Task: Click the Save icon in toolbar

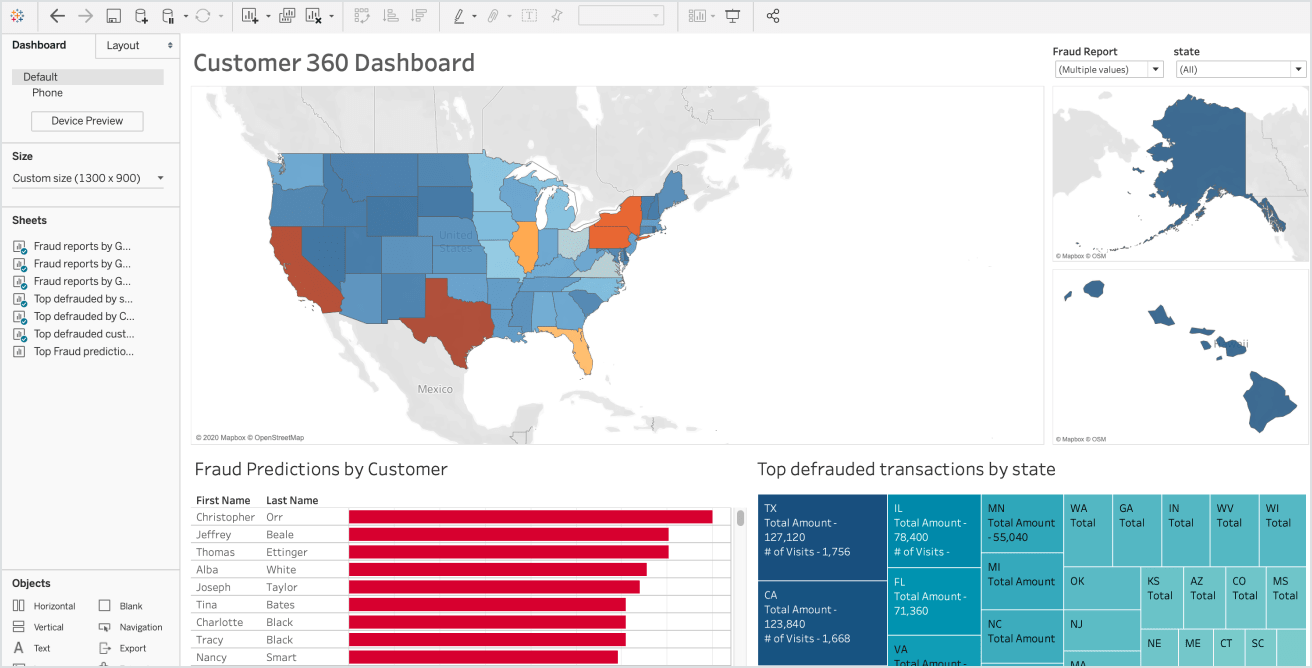Action: pos(113,16)
